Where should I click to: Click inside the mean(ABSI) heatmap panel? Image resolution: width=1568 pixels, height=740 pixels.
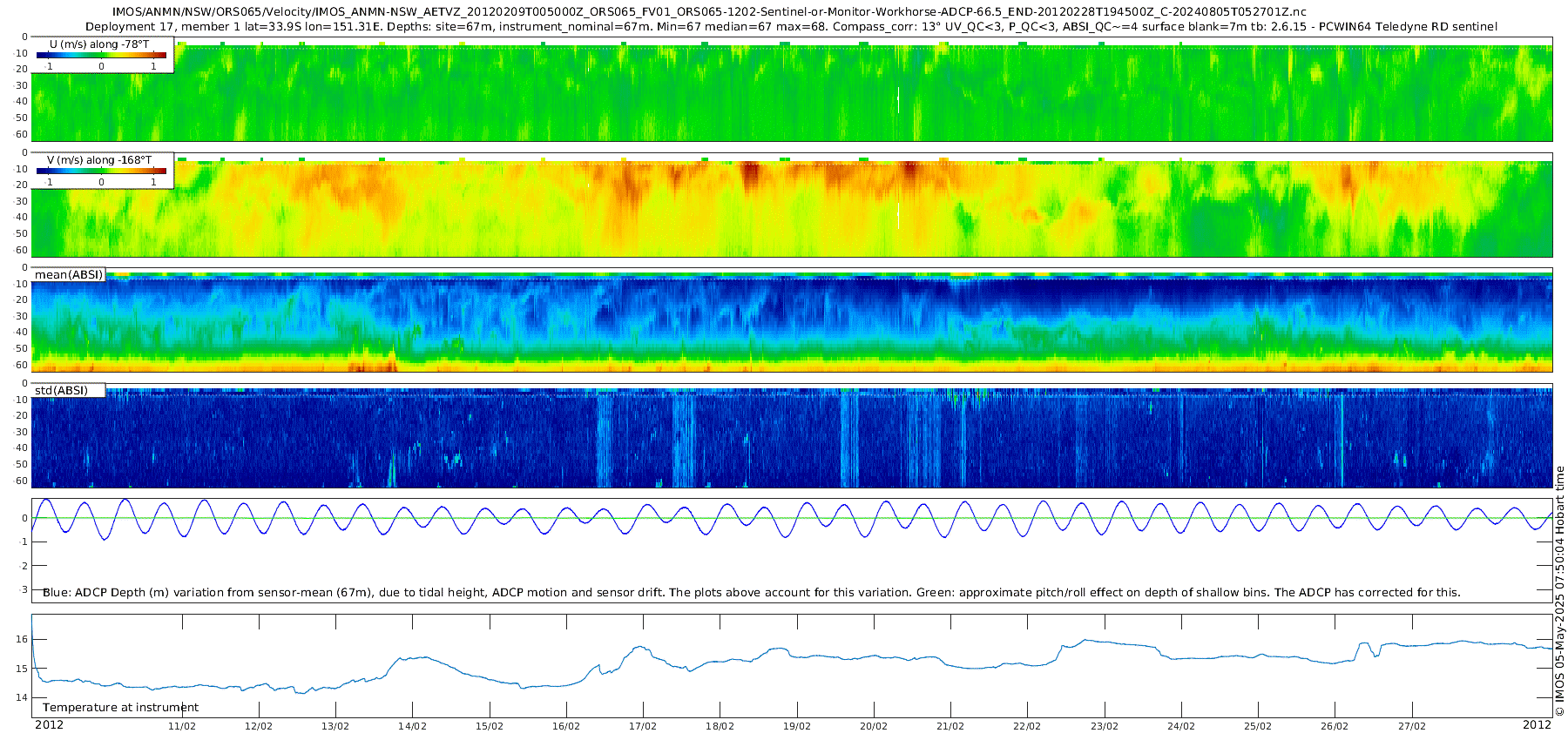pos(792,320)
